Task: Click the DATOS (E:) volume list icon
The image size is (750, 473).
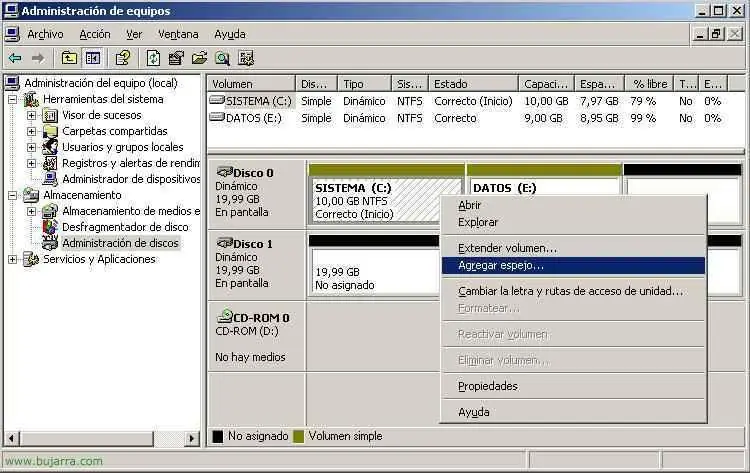Action: pos(217,117)
